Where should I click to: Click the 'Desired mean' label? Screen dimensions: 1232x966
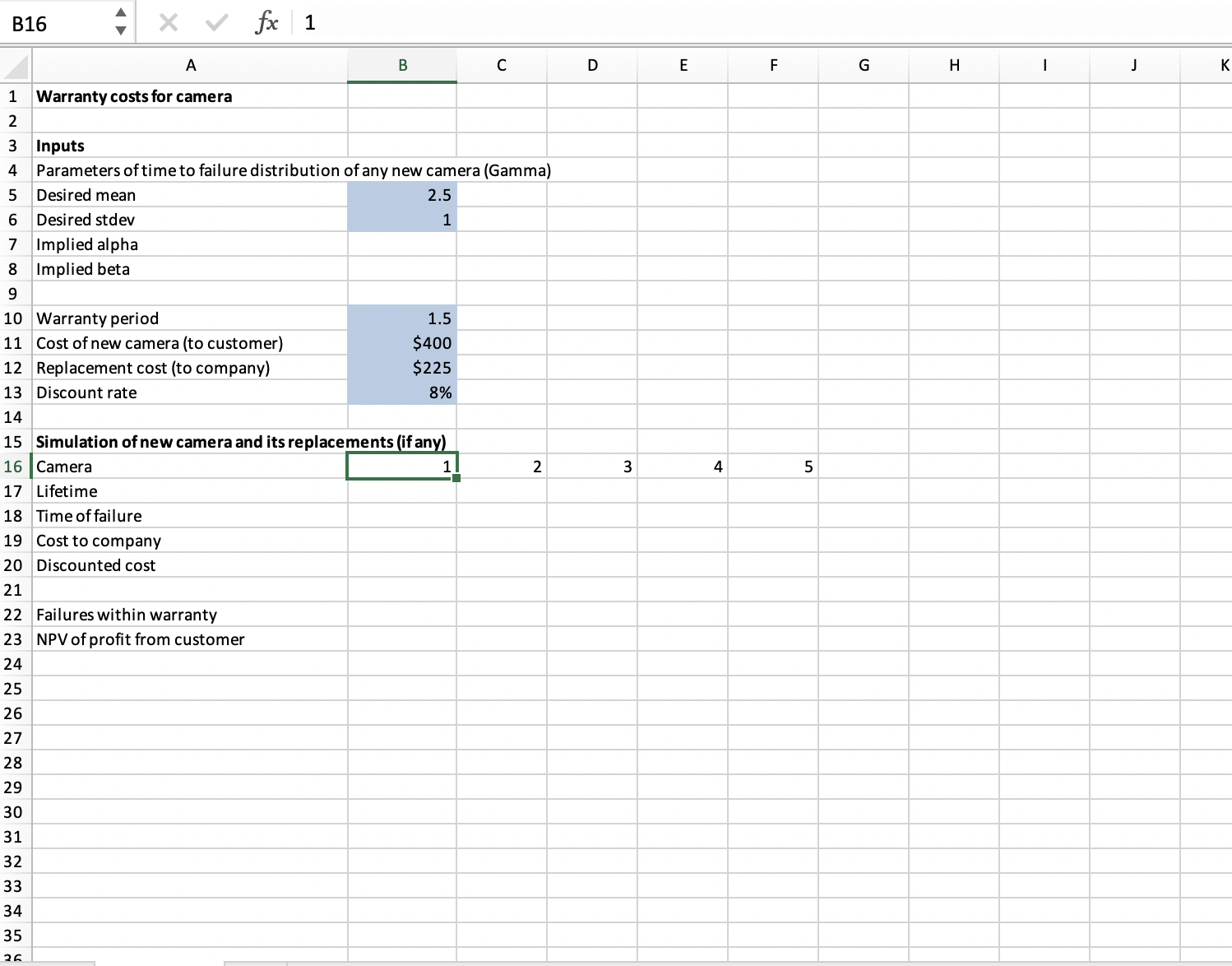[86, 195]
